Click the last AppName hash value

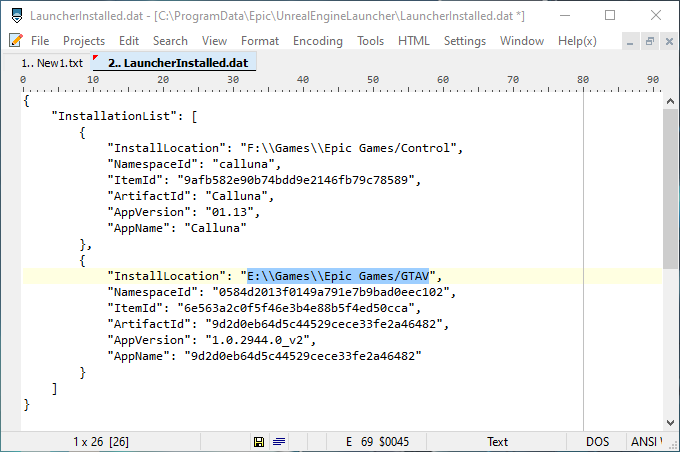coord(303,357)
